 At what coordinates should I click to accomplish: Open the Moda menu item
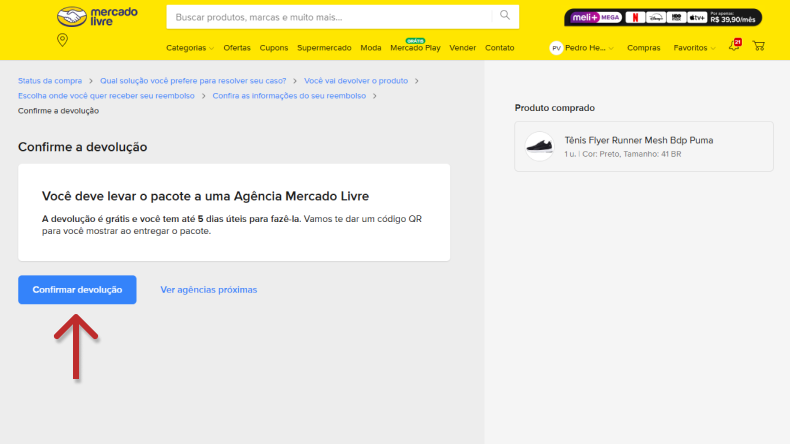[370, 48]
